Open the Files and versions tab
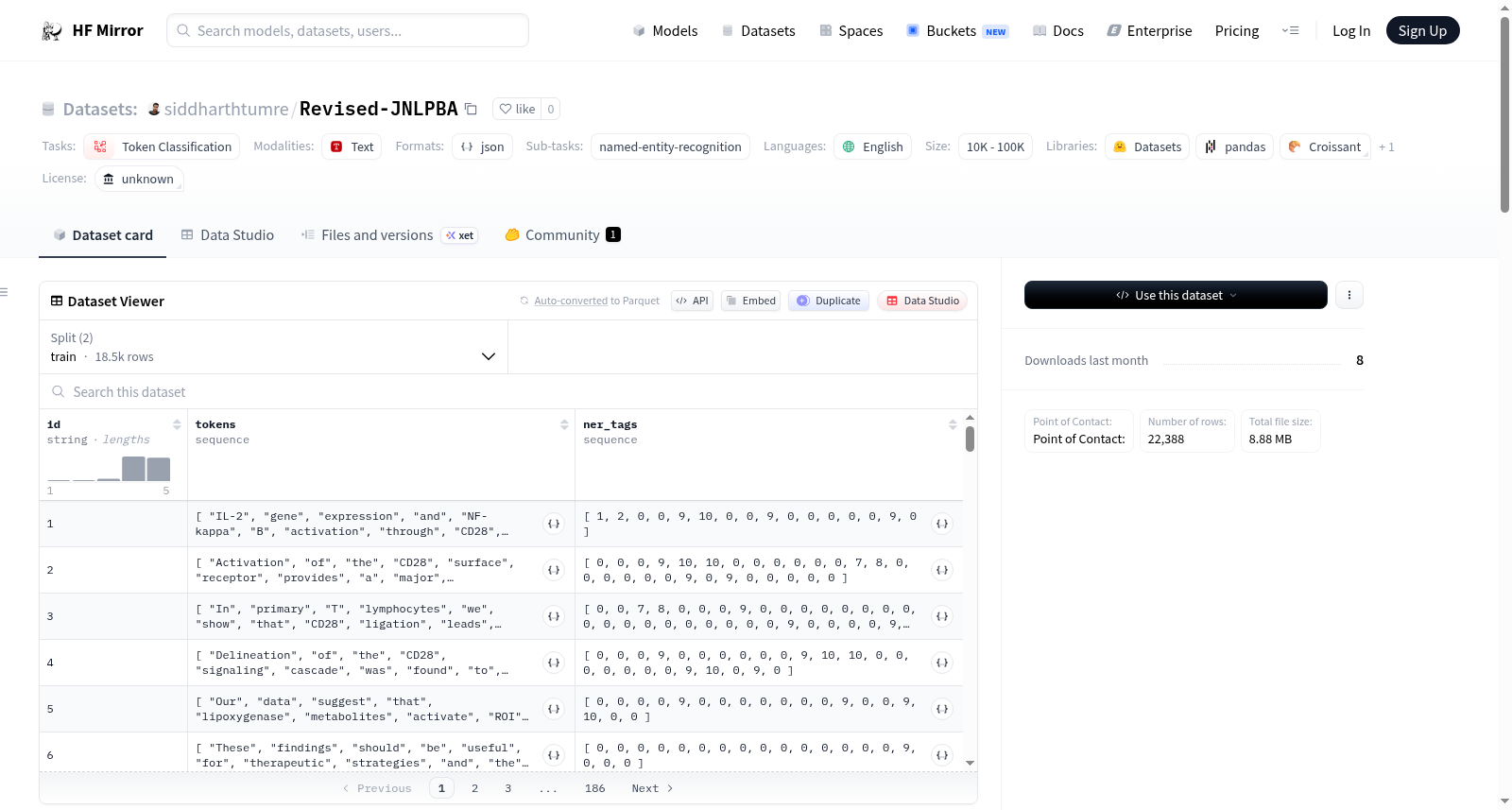Image resolution: width=1512 pixels, height=810 pixels. coord(389,235)
